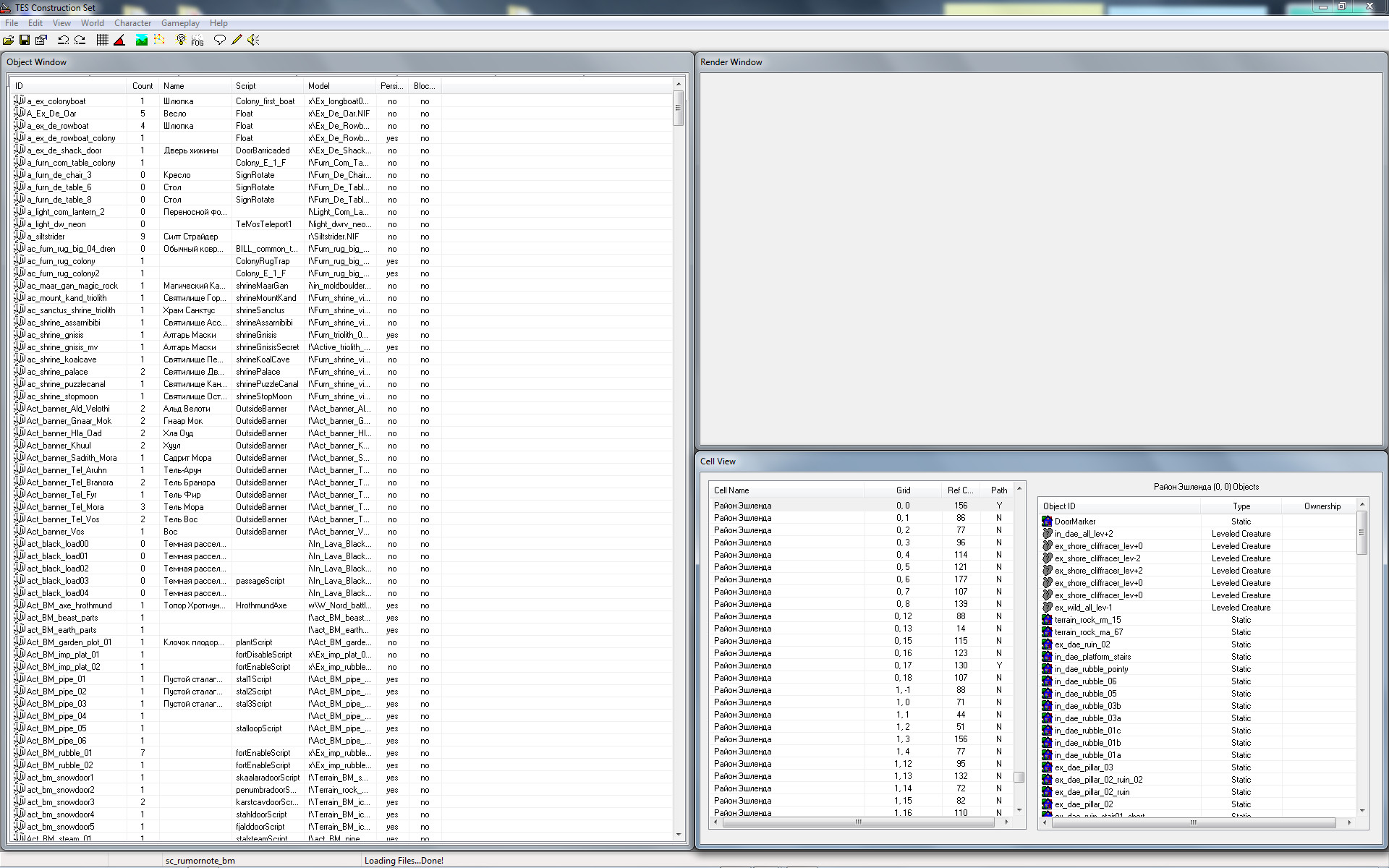
Task: Click cell objects horizontal scroll right arrow
Action: [1349, 822]
